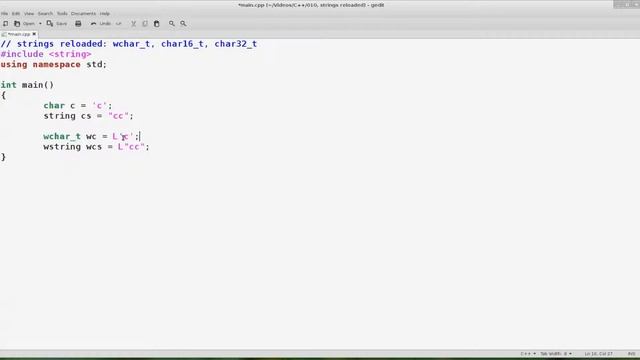Click the comment line 'strings reloaded'
This screenshot has width=640, height=360.
pyautogui.click(x=129, y=44)
